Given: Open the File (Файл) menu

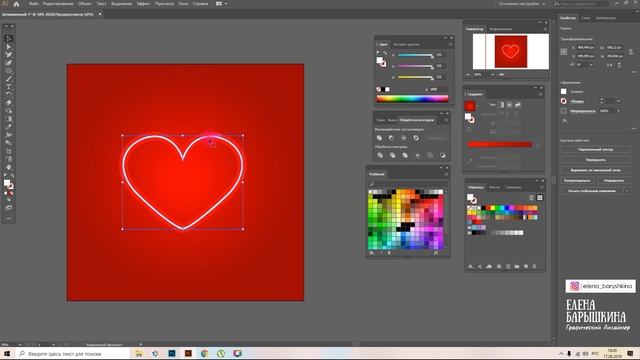Looking at the screenshot, I should click(x=34, y=4).
